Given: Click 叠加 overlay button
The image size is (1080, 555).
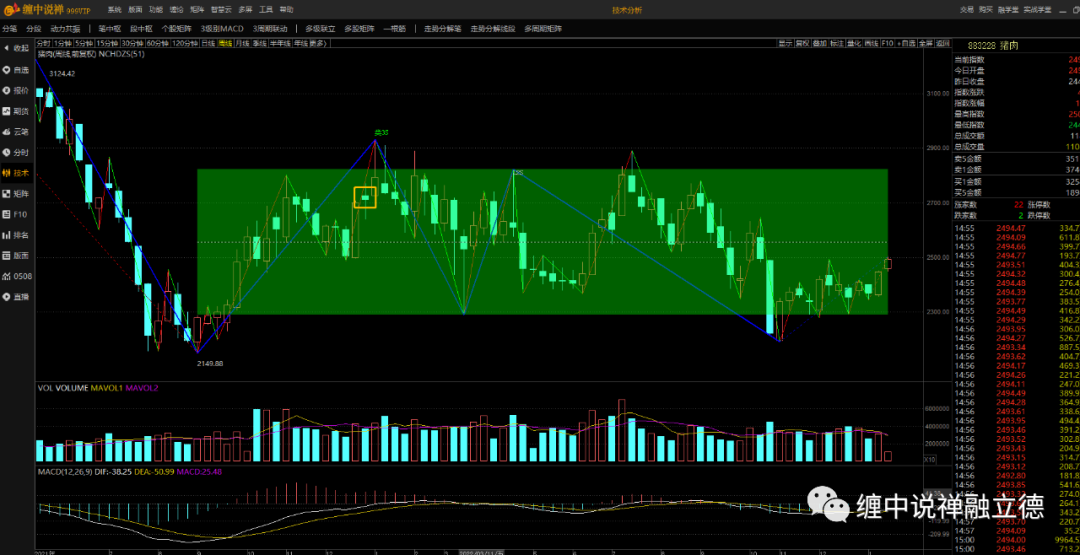Looking at the screenshot, I should click(820, 43).
